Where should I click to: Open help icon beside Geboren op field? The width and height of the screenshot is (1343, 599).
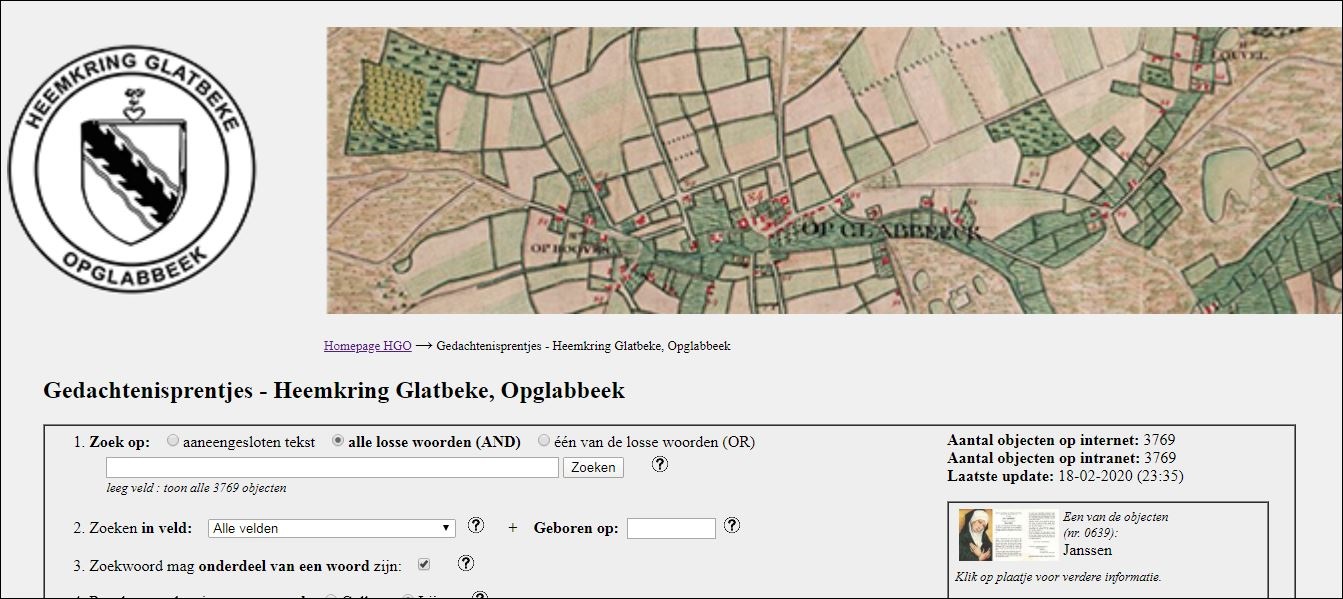(732, 525)
